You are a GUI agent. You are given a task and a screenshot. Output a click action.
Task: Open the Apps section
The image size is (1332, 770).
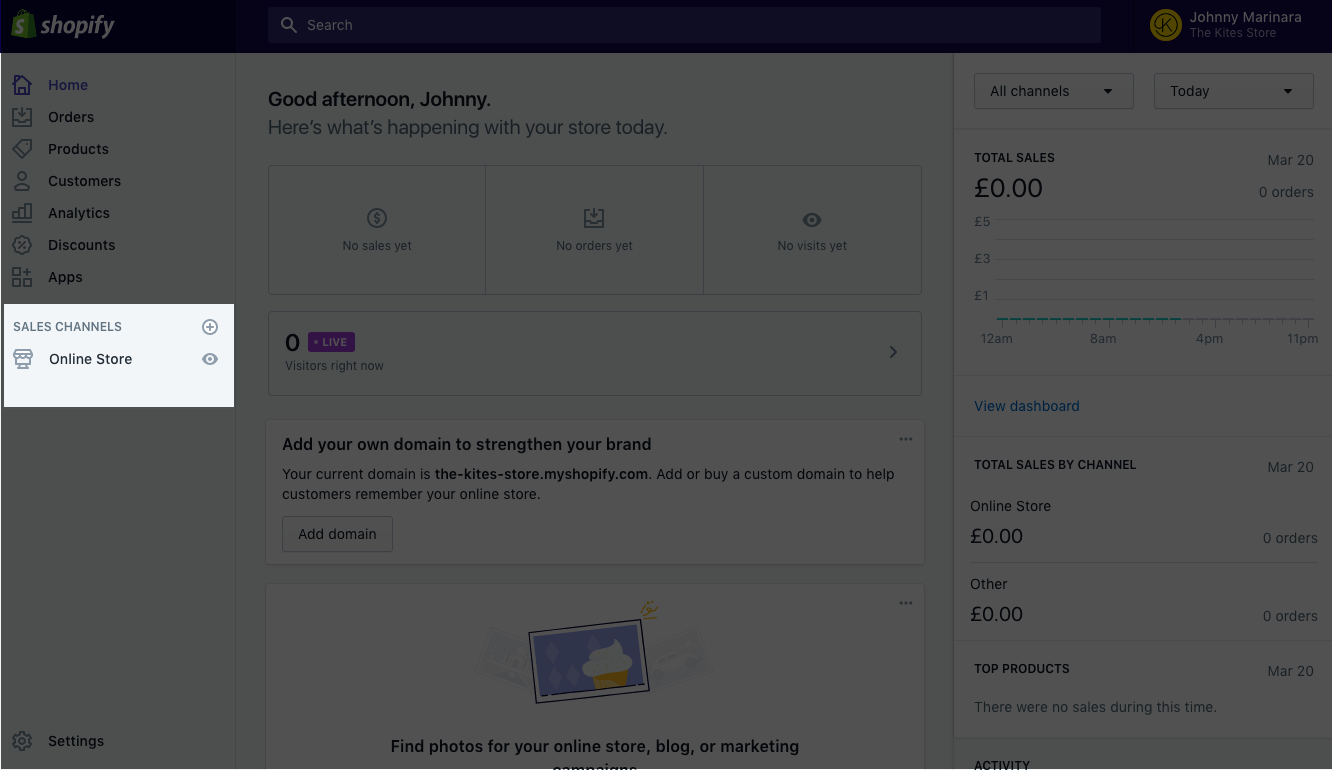click(x=65, y=277)
